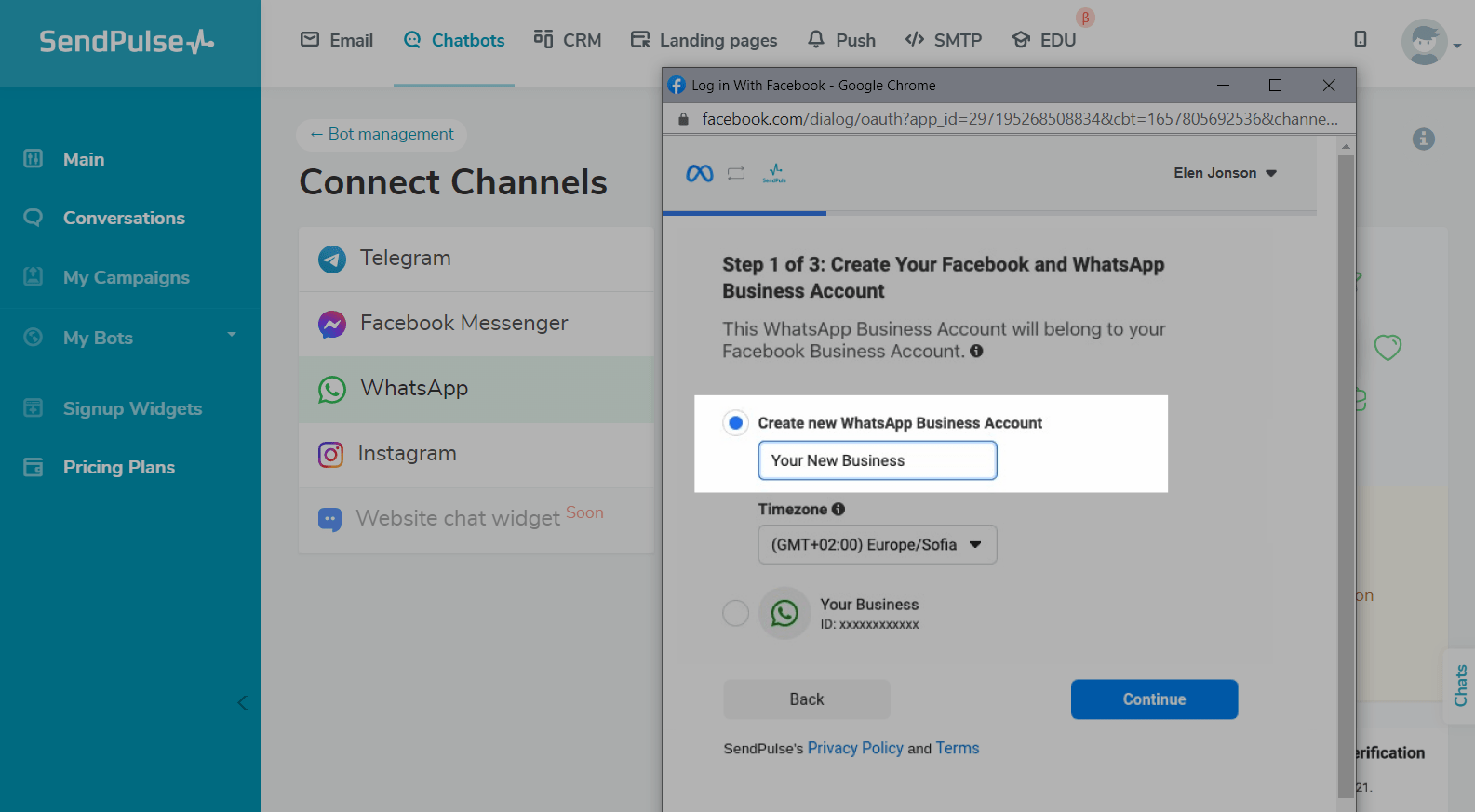
Task: Click the address bar lock icon
Action: [x=683, y=119]
